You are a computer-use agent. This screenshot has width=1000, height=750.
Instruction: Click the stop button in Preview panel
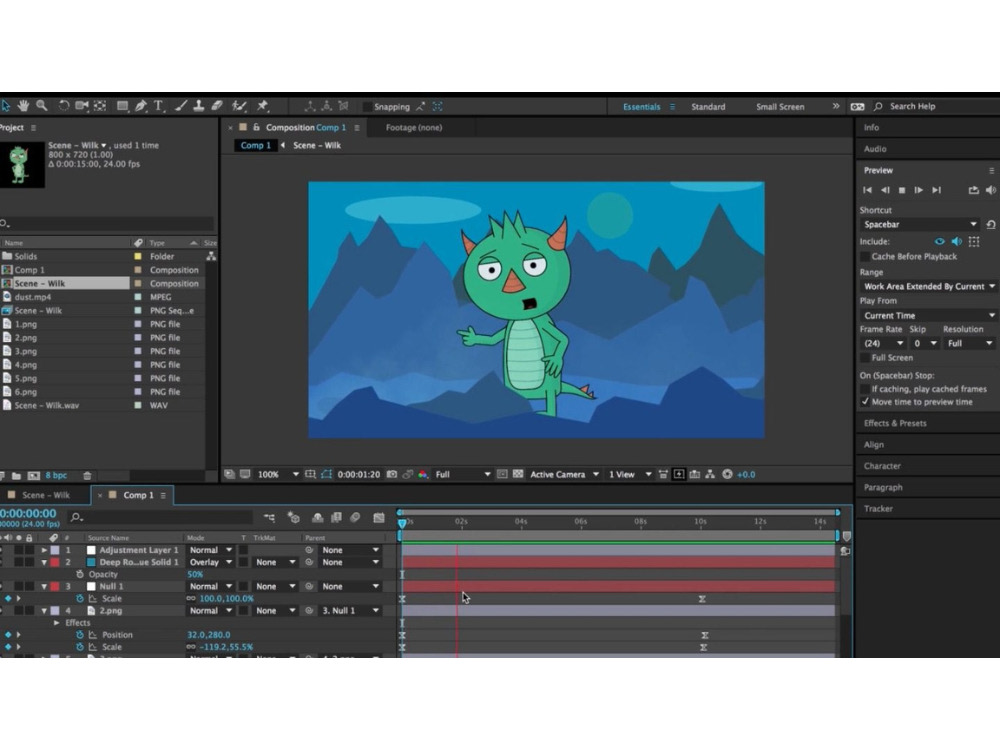point(902,190)
